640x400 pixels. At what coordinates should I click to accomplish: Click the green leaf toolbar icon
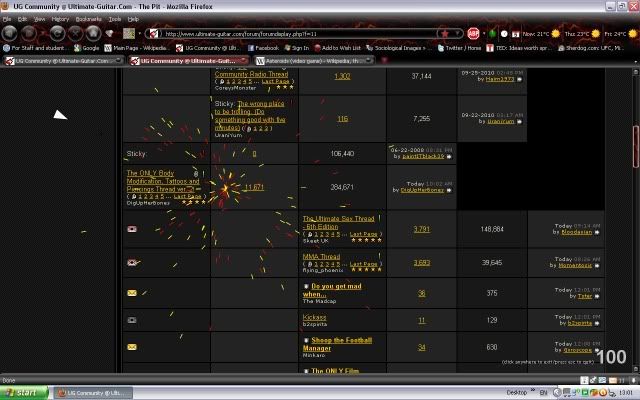(493, 33)
